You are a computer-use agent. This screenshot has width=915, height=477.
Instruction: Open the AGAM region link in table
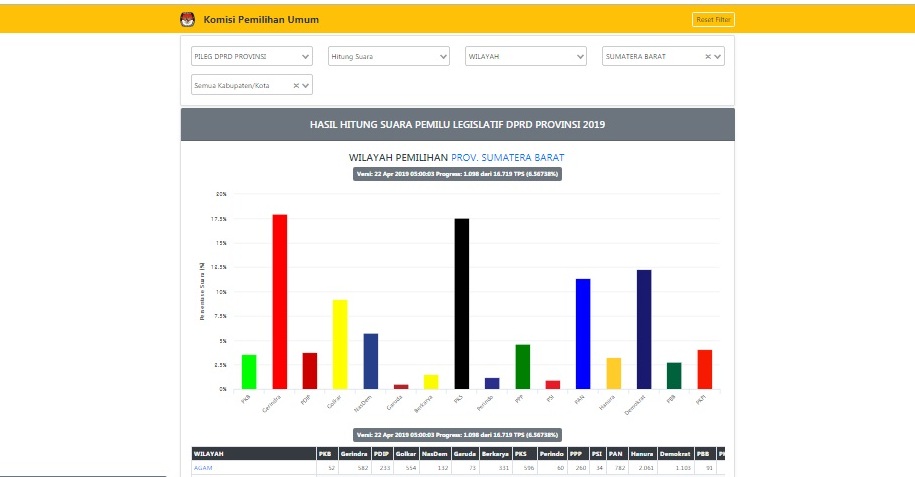click(203, 468)
